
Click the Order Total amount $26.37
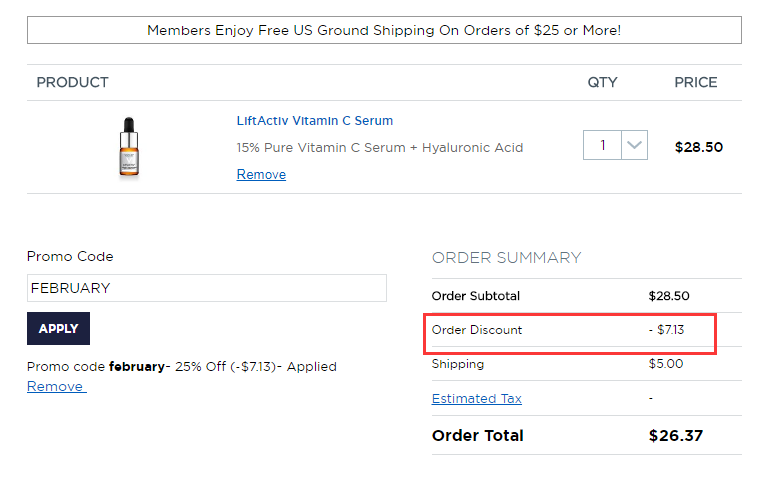pos(676,435)
